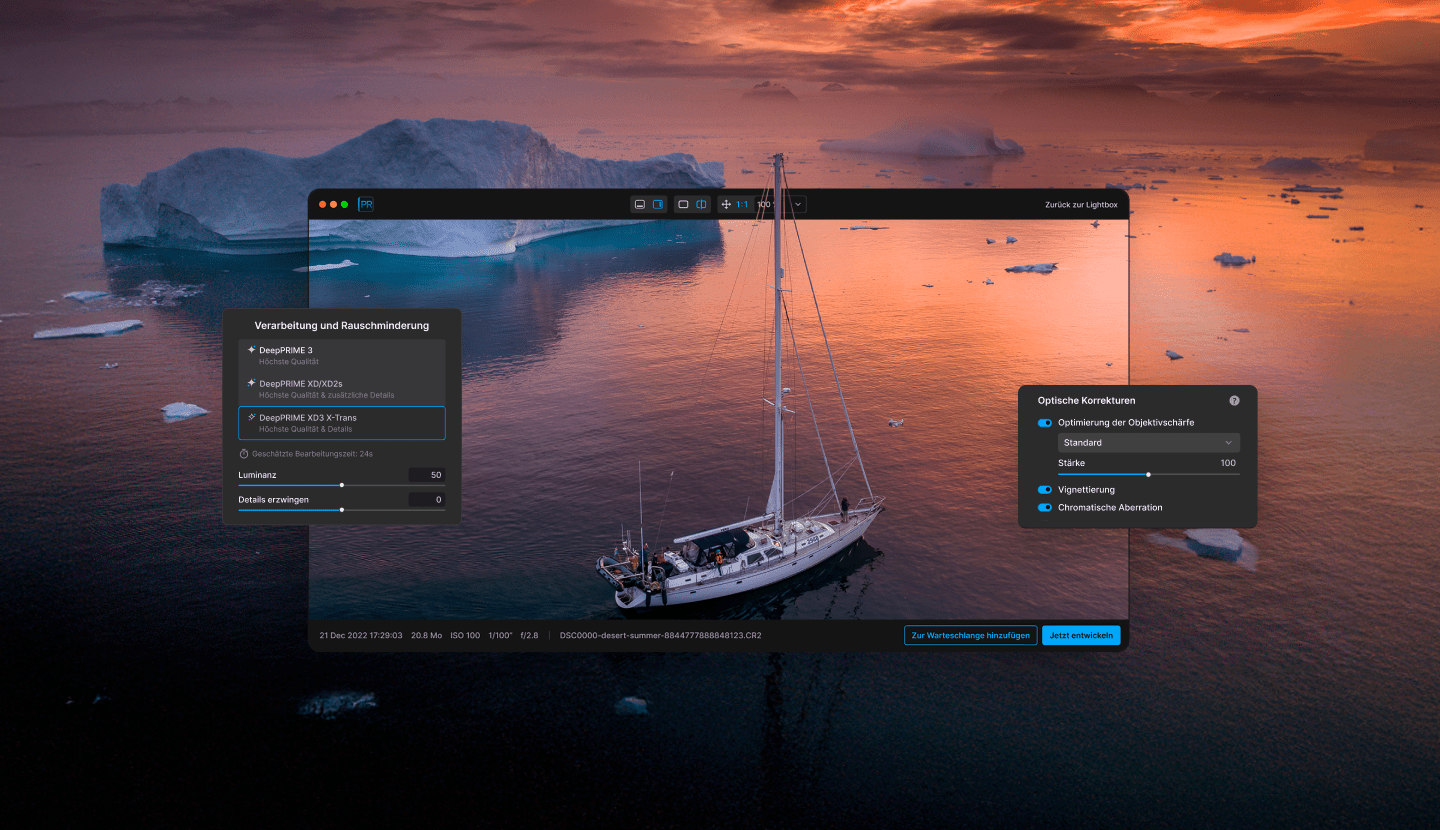The image size is (1440, 830).
Task: Expand the zoom percentage dropdown
Action: [797, 204]
